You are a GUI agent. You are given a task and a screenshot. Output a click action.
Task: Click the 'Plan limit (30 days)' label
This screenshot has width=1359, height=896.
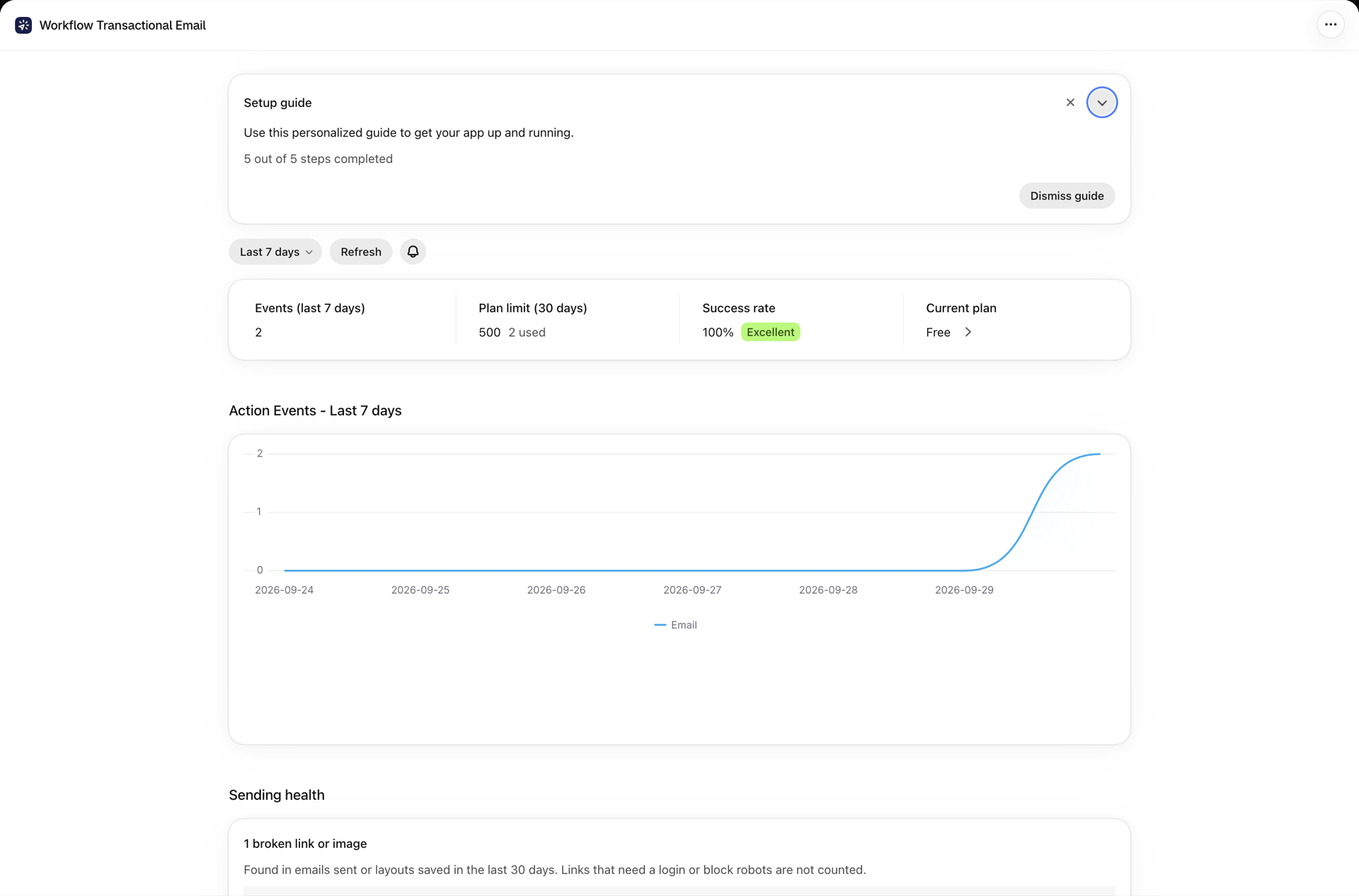click(533, 308)
